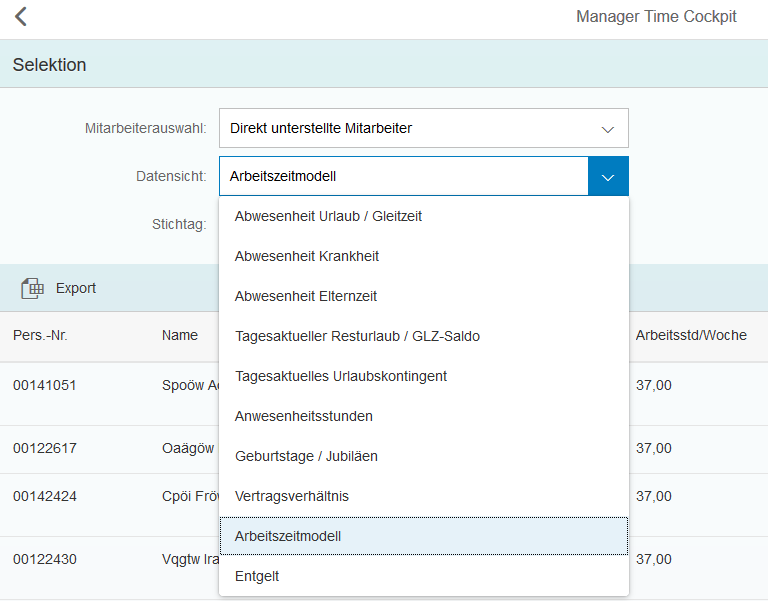Click the Mitarbeiterauswahl label
The image size is (768, 601).
click(x=146, y=128)
